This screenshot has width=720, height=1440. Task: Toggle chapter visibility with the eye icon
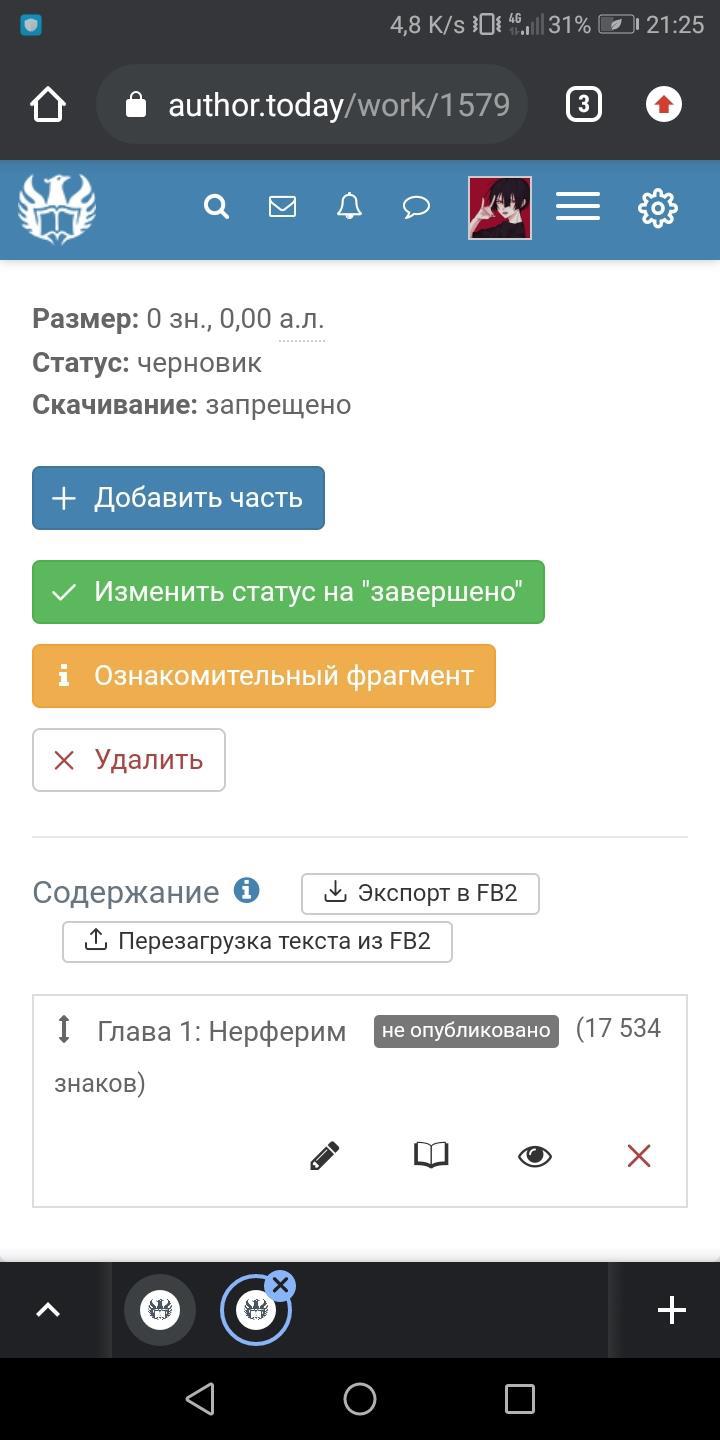click(x=535, y=1156)
